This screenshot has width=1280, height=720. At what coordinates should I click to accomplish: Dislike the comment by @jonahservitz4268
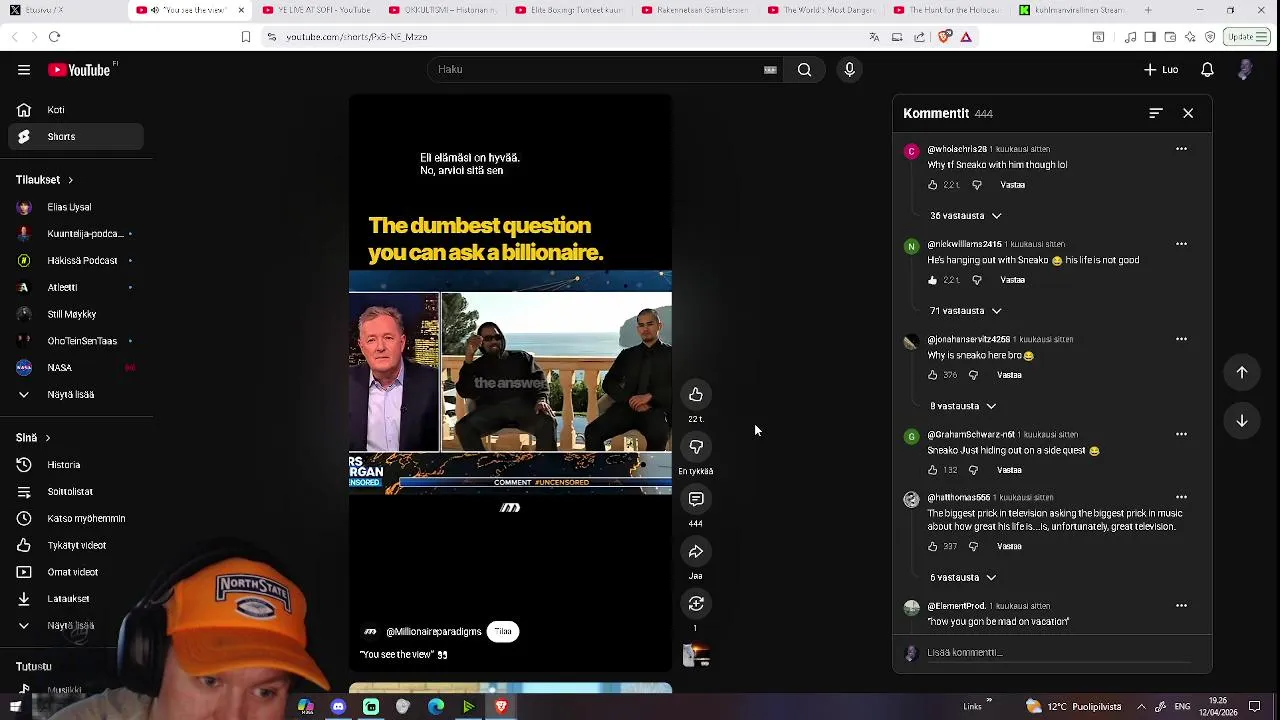pyautogui.click(x=974, y=375)
